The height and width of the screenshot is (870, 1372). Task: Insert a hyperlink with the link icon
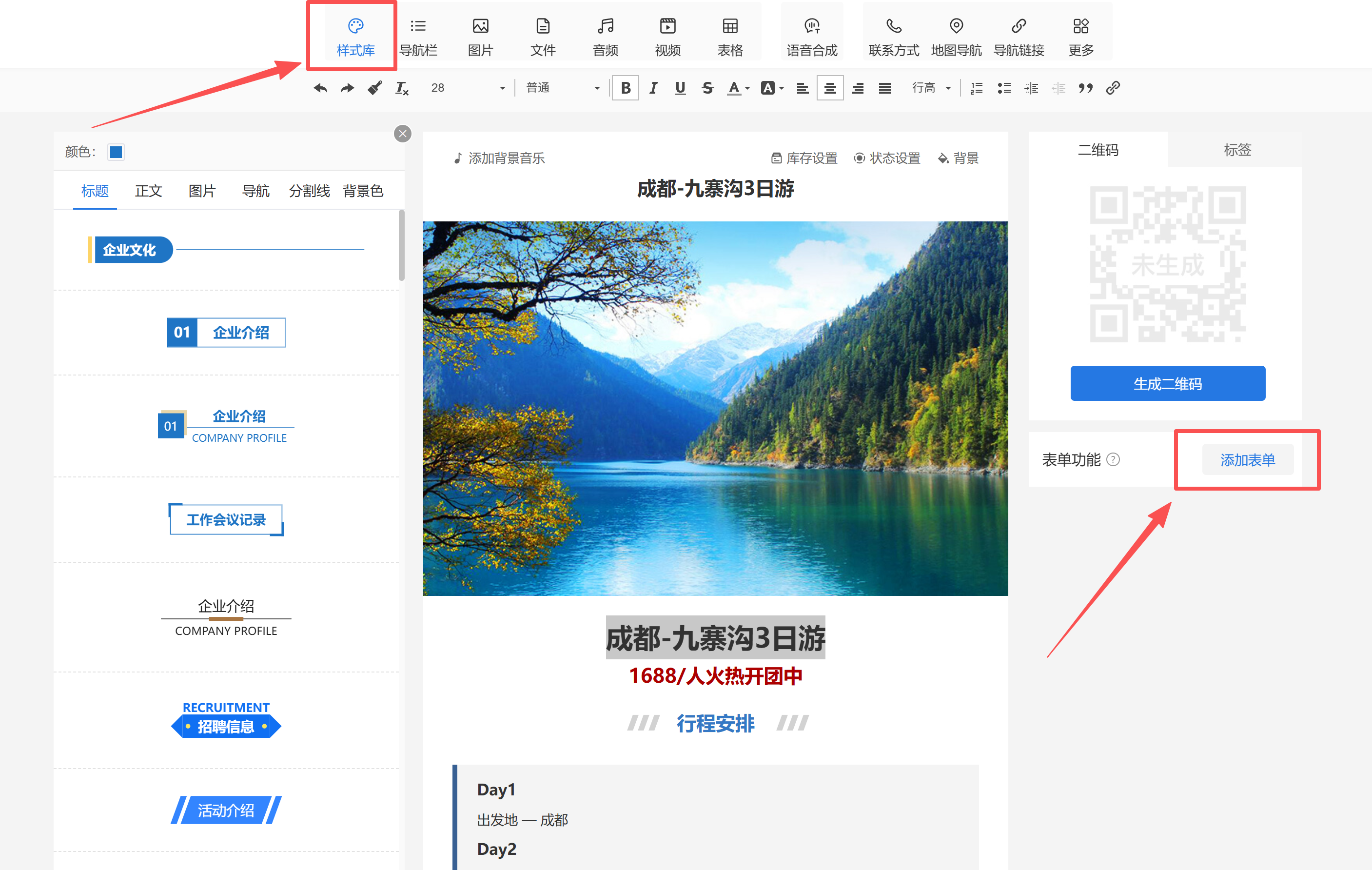click(x=1113, y=88)
